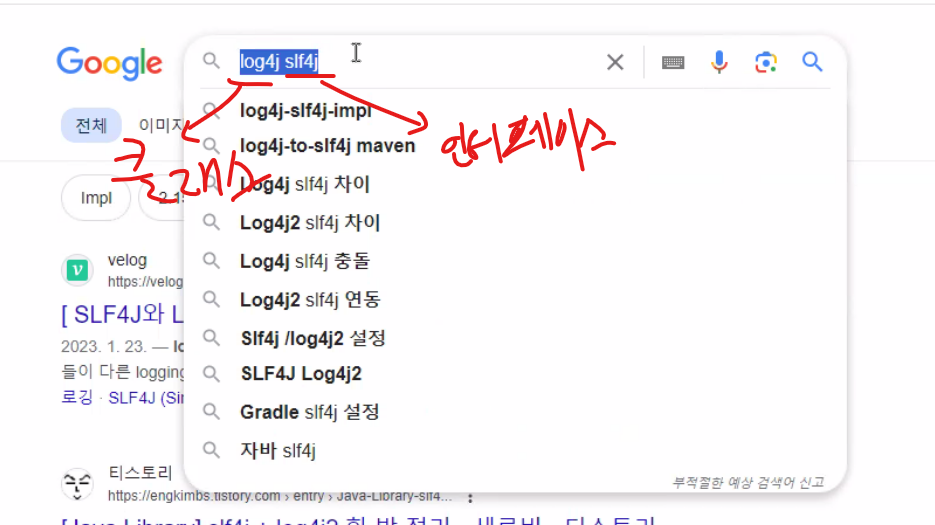Image resolution: width=935 pixels, height=525 pixels.
Task: Click the Google logo
Action: 109,63
